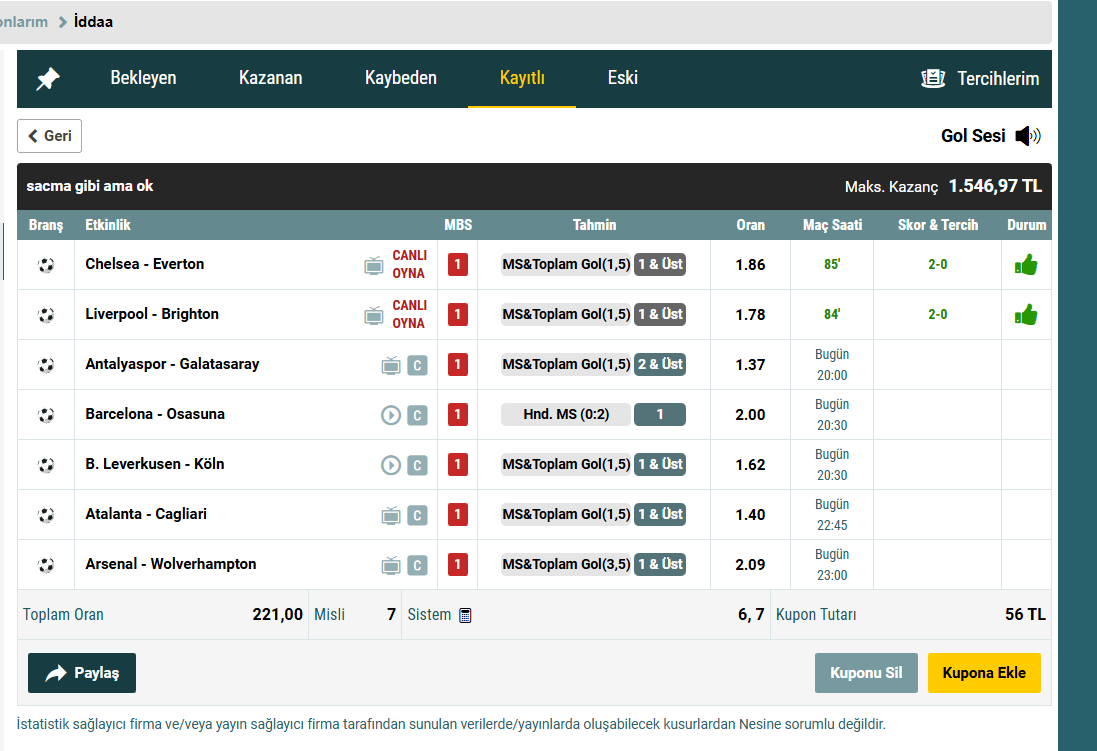Viewport: 1097px width, 751px height.
Task: Click the C badge for Atalanta - Cagliari
Action: click(x=418, y=515)
